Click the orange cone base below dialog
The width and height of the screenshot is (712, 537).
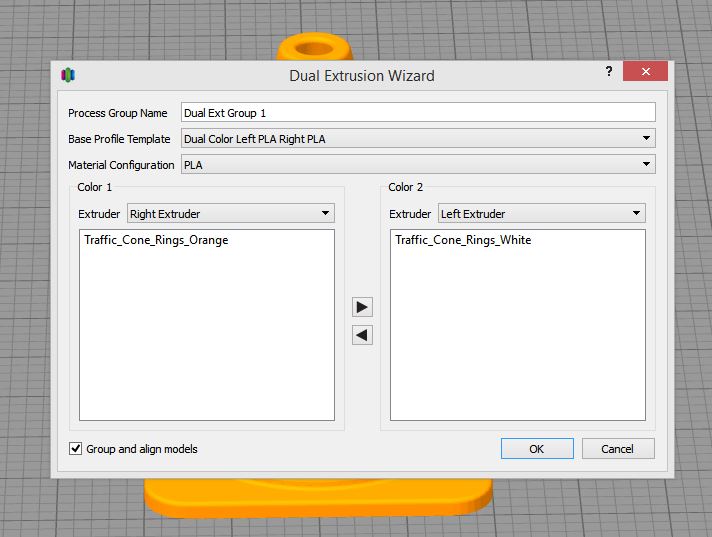coord(318,500)
